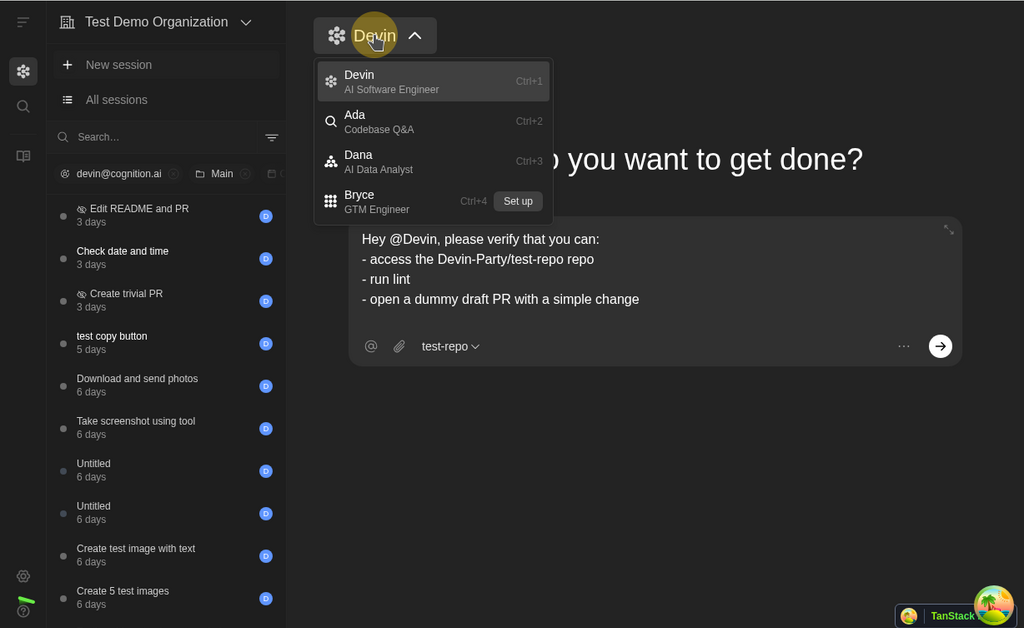The height and width of the screenshot is (628, 1024).
Task: Select Devin AI Software Engineer from the menu
Action: (434, 82)
